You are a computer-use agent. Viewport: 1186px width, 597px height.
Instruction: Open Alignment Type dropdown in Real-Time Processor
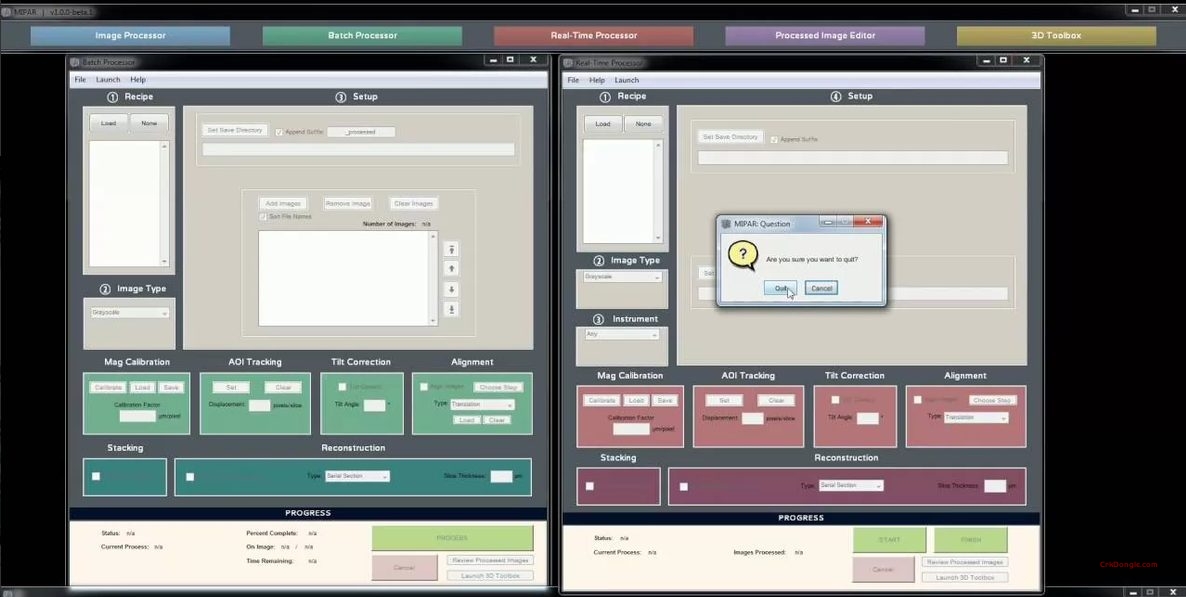pos(976,418)
